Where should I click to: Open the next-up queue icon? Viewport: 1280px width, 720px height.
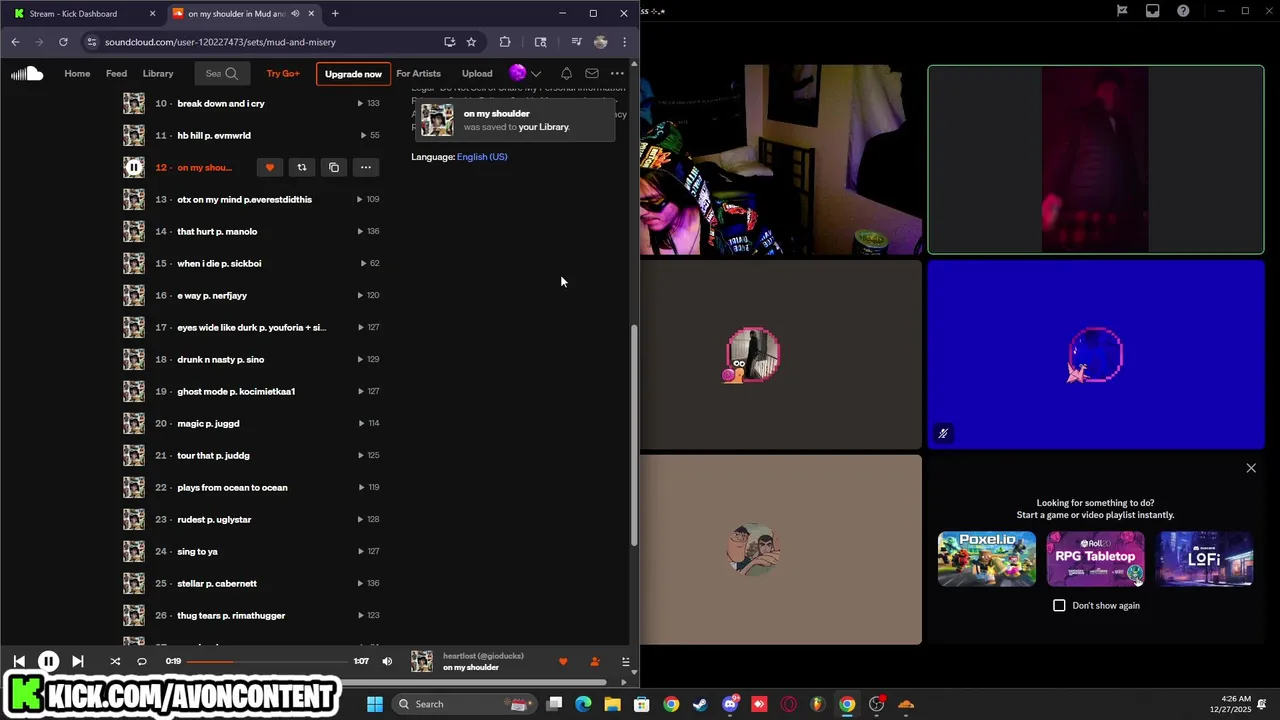[x=625, y=661]
